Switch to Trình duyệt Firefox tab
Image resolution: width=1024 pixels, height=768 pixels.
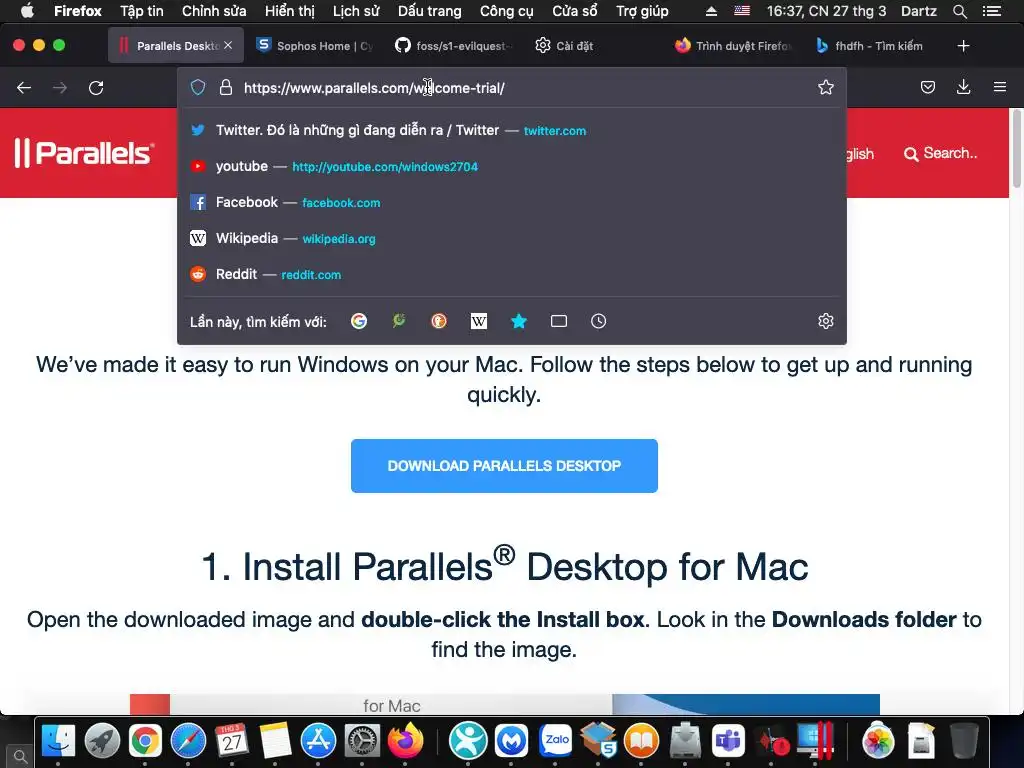(733, 46)
